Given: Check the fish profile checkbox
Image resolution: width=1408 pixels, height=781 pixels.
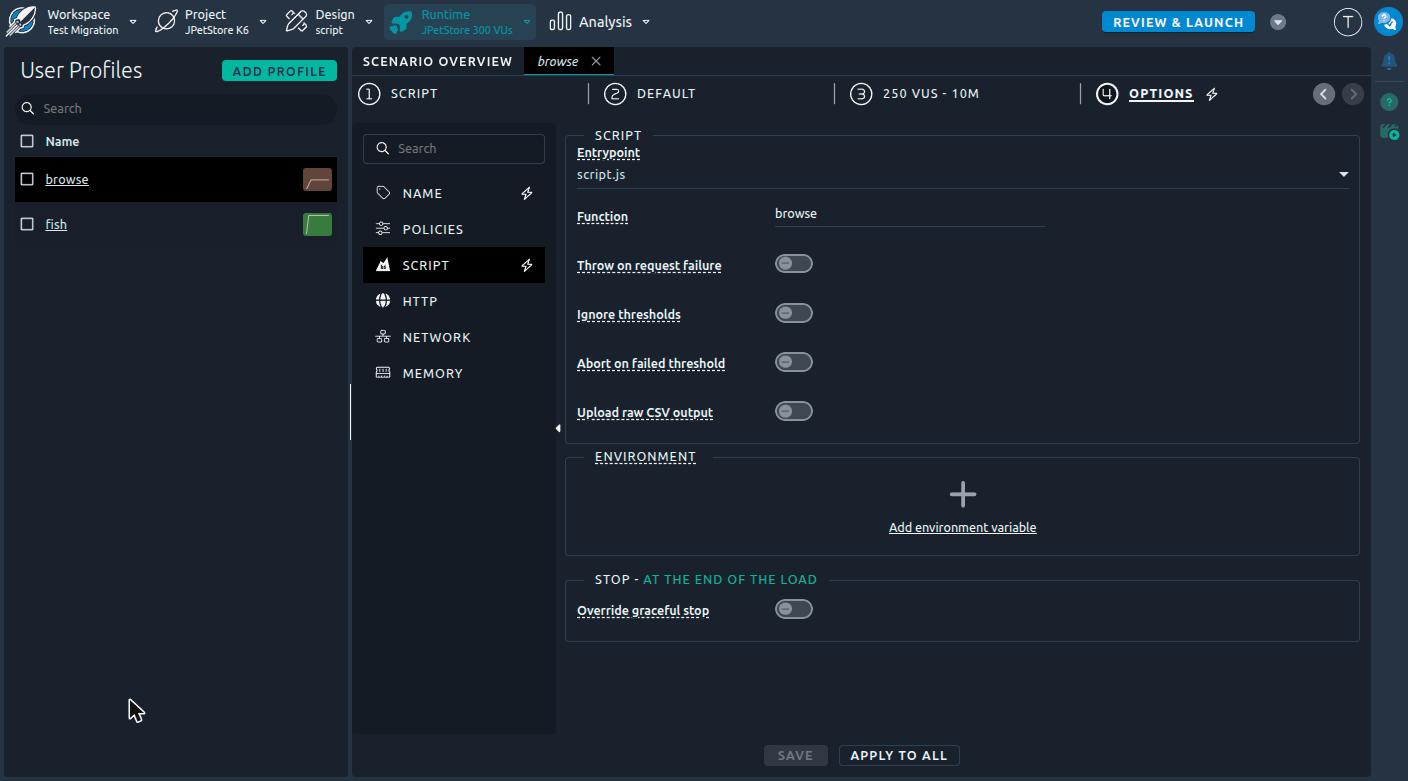Looking at the screenshot, I should (27, 224).
